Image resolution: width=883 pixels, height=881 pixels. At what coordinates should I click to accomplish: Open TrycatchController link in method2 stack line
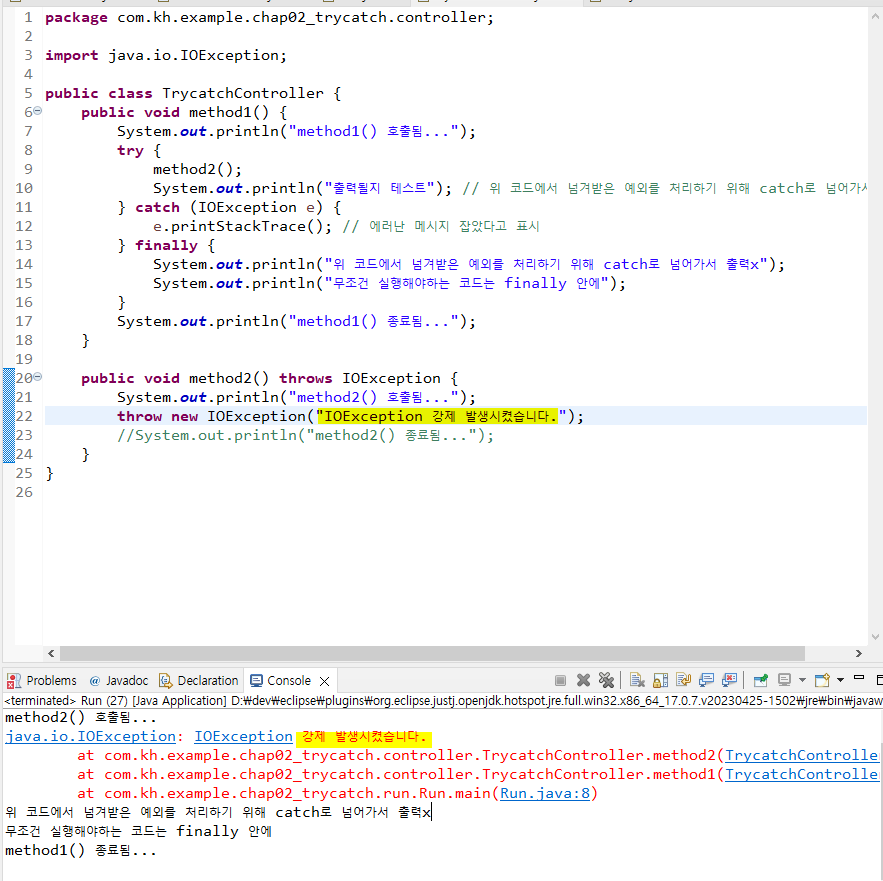click(802, 755)
